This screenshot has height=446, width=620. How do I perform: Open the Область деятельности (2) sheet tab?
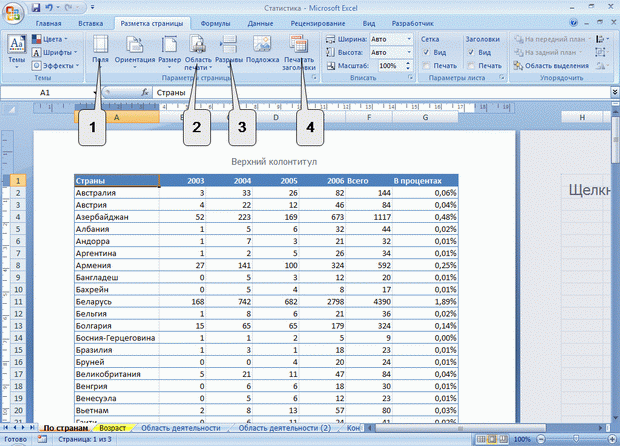tap(284, 428)
